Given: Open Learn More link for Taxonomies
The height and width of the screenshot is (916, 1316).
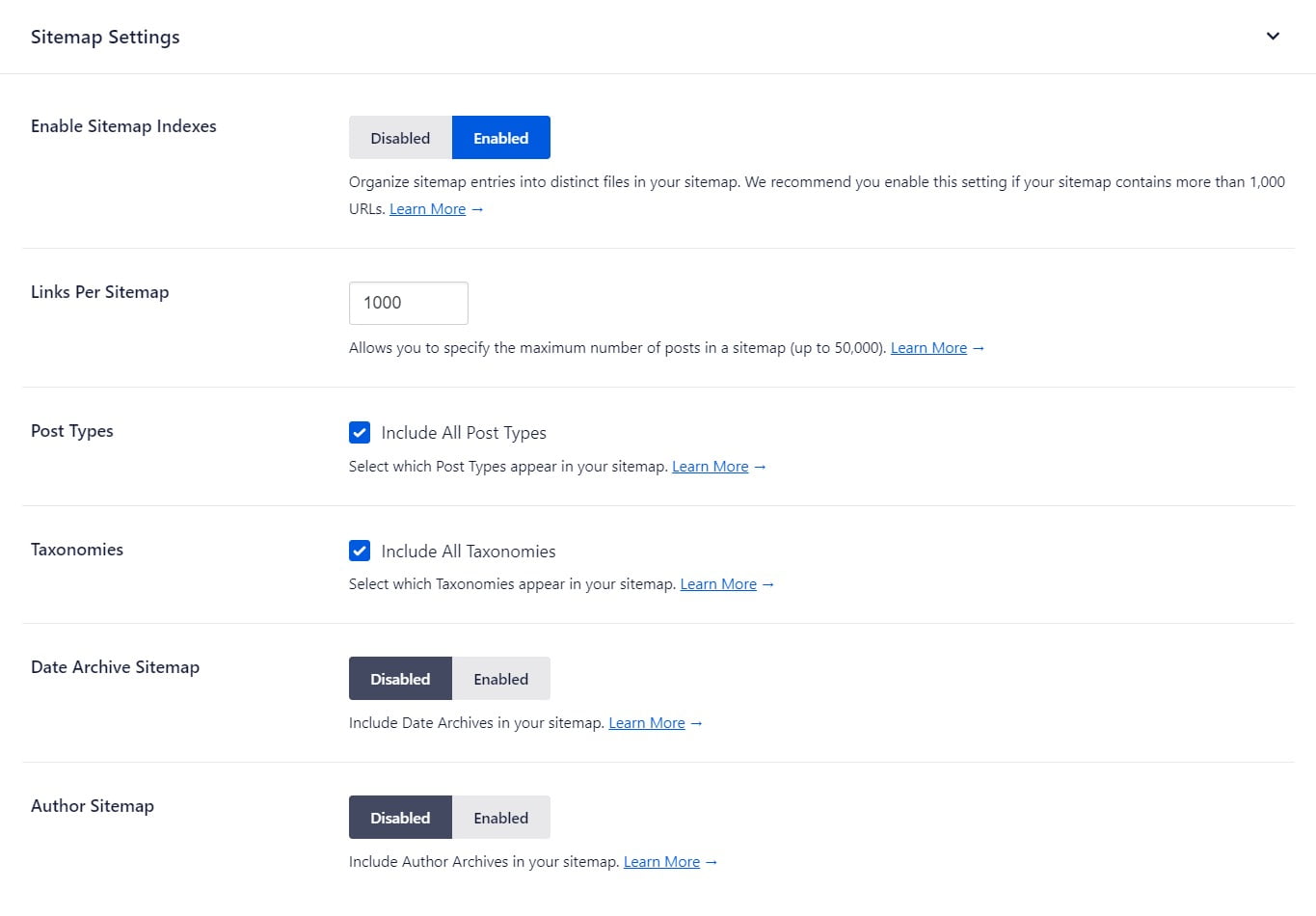Looking at the screenshot, I should coord(718,584).
